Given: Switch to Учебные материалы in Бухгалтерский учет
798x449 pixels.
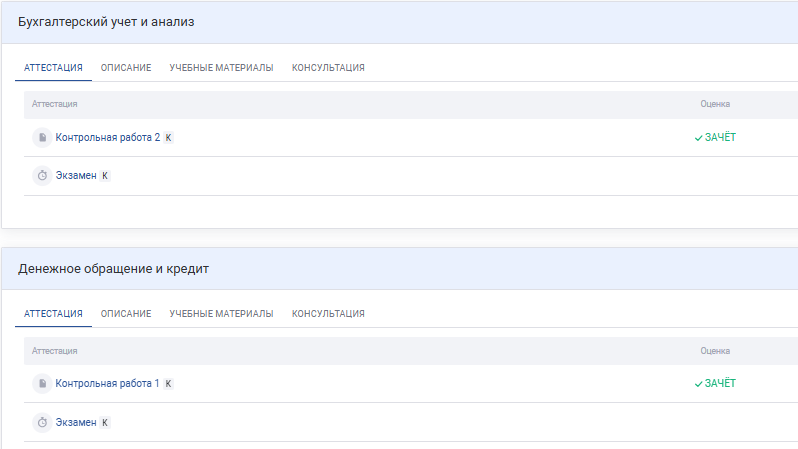Looking at the screenshot, I should click(x=221, y=68).
